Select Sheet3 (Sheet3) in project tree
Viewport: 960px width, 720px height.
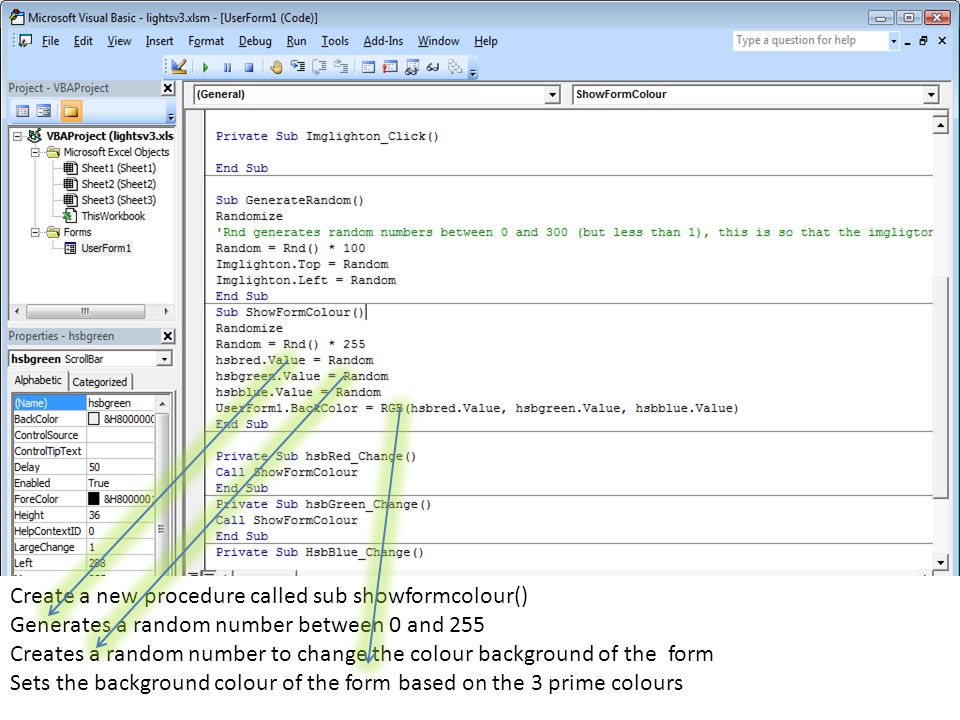click(118, 200)
